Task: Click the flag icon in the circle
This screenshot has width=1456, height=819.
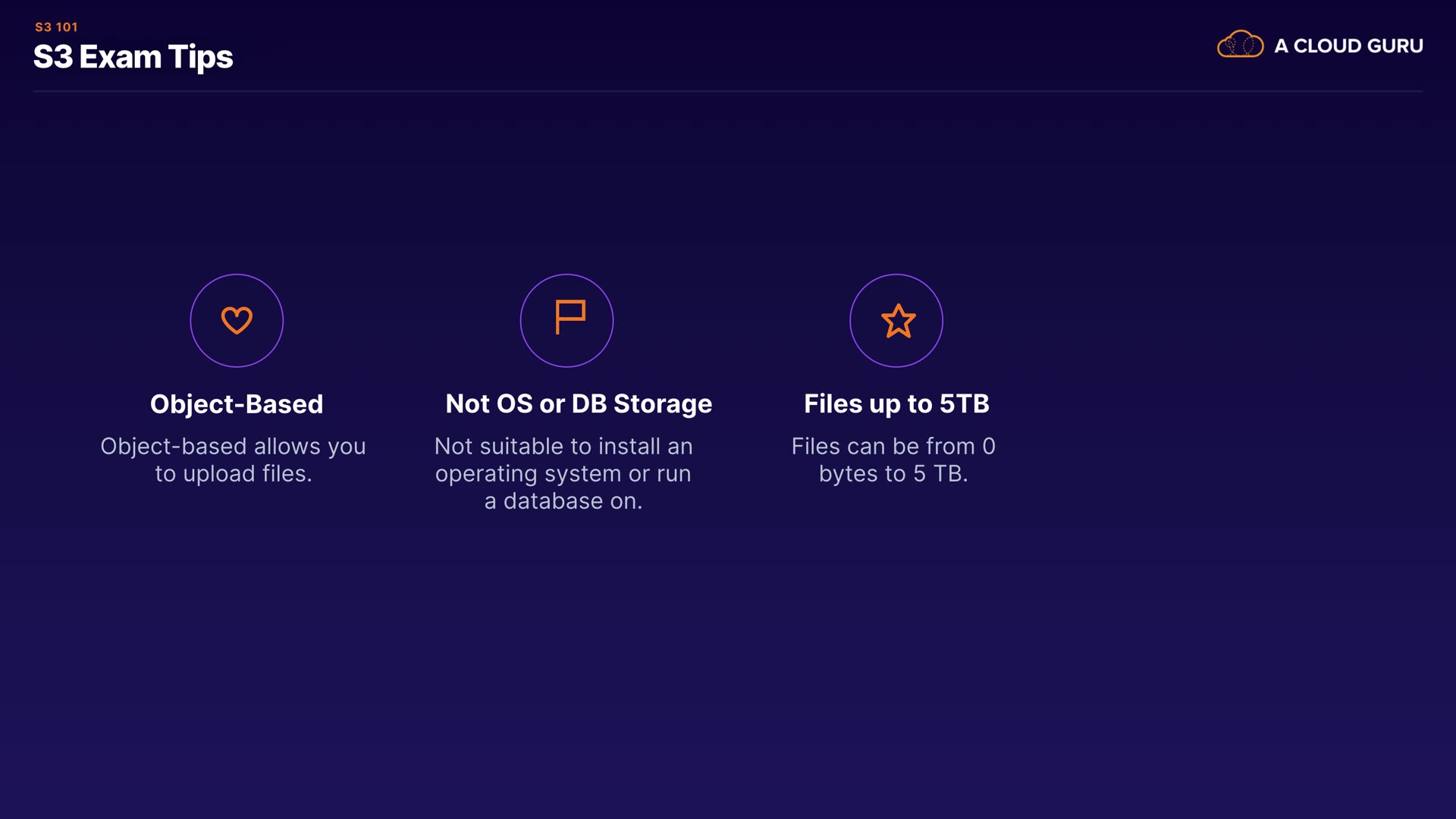Action: point(569,317)
